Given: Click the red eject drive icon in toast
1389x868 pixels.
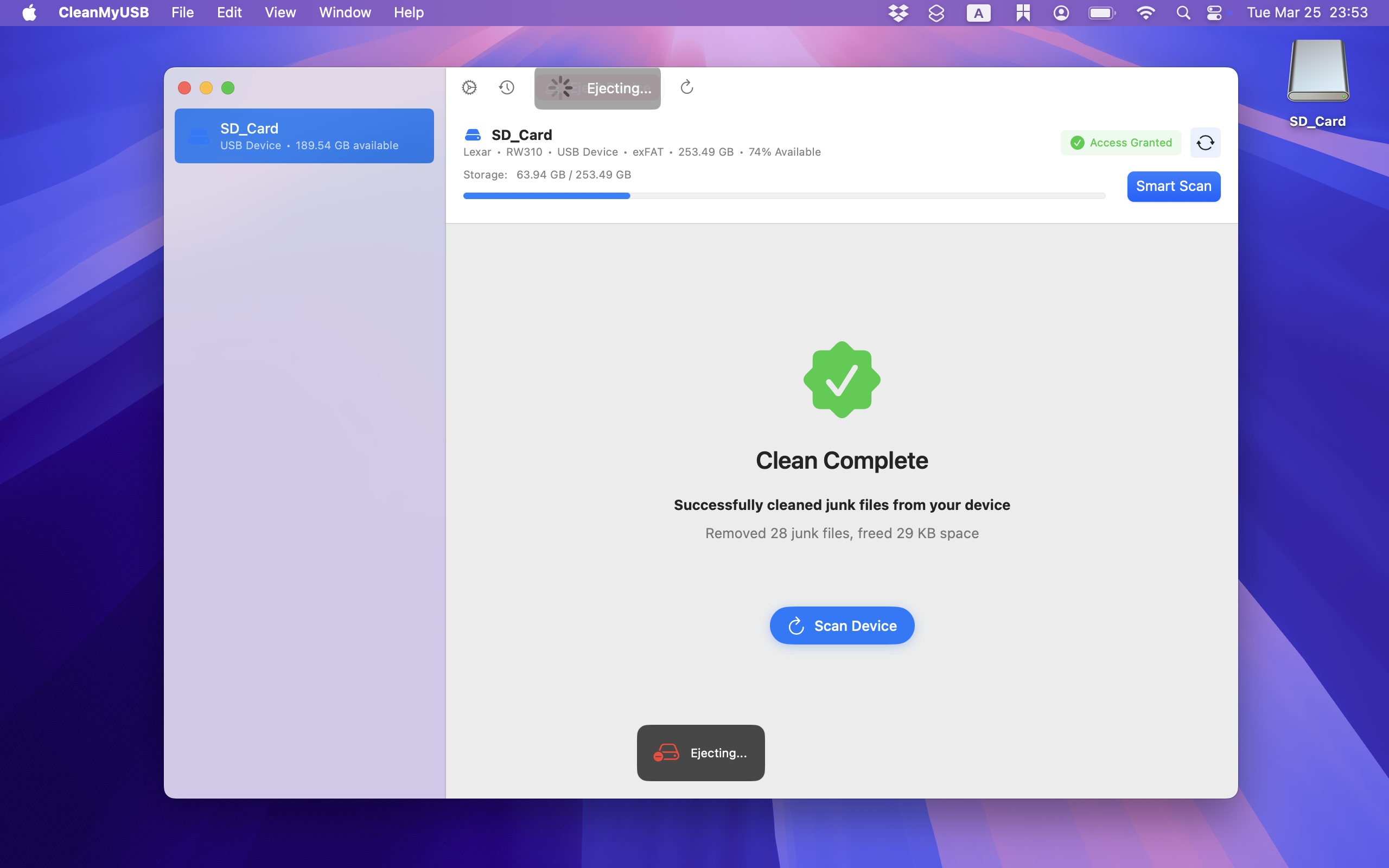Looking at the screenshot, I should [666, 752].
